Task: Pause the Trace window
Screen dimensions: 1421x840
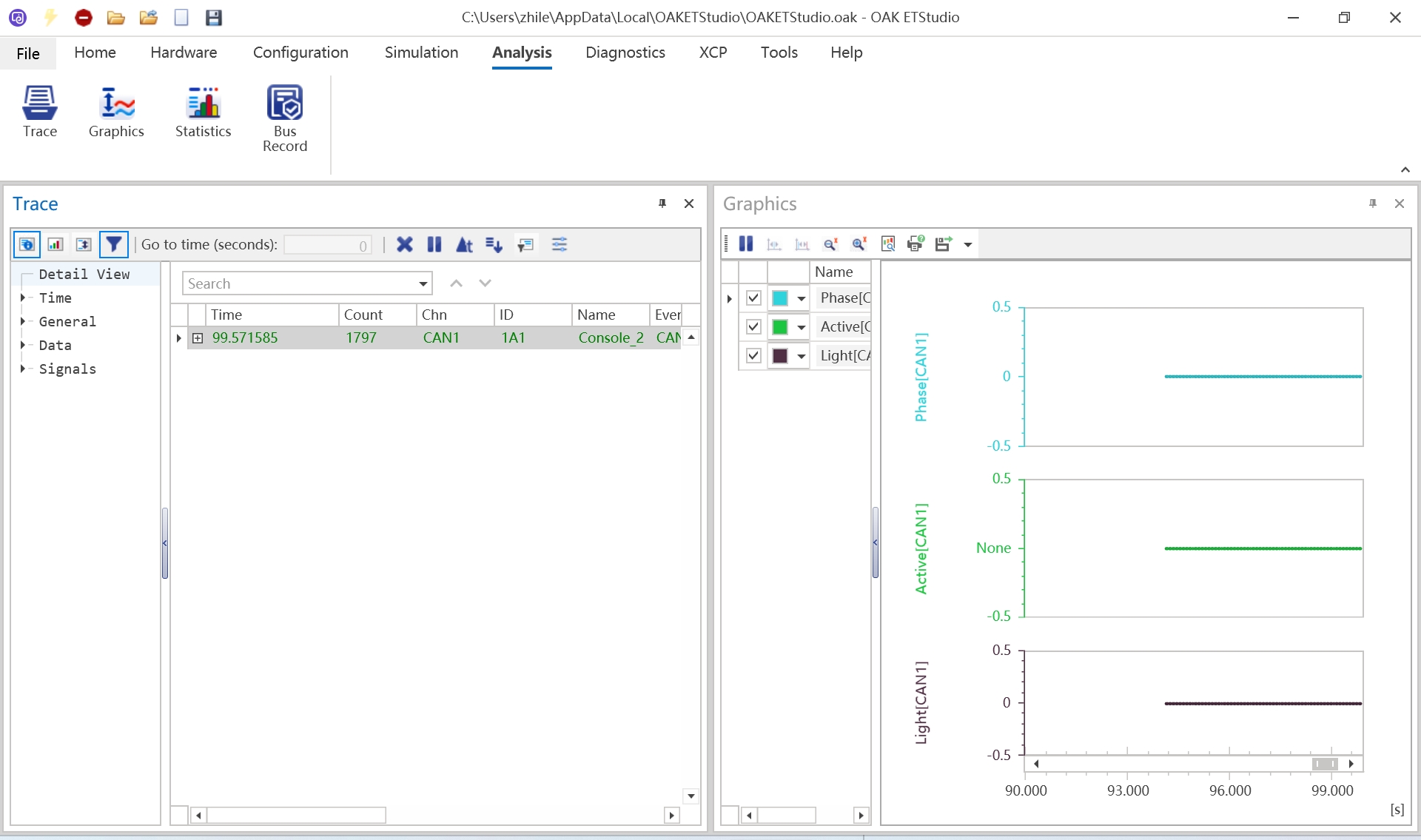Action: [x=434, y=244]
